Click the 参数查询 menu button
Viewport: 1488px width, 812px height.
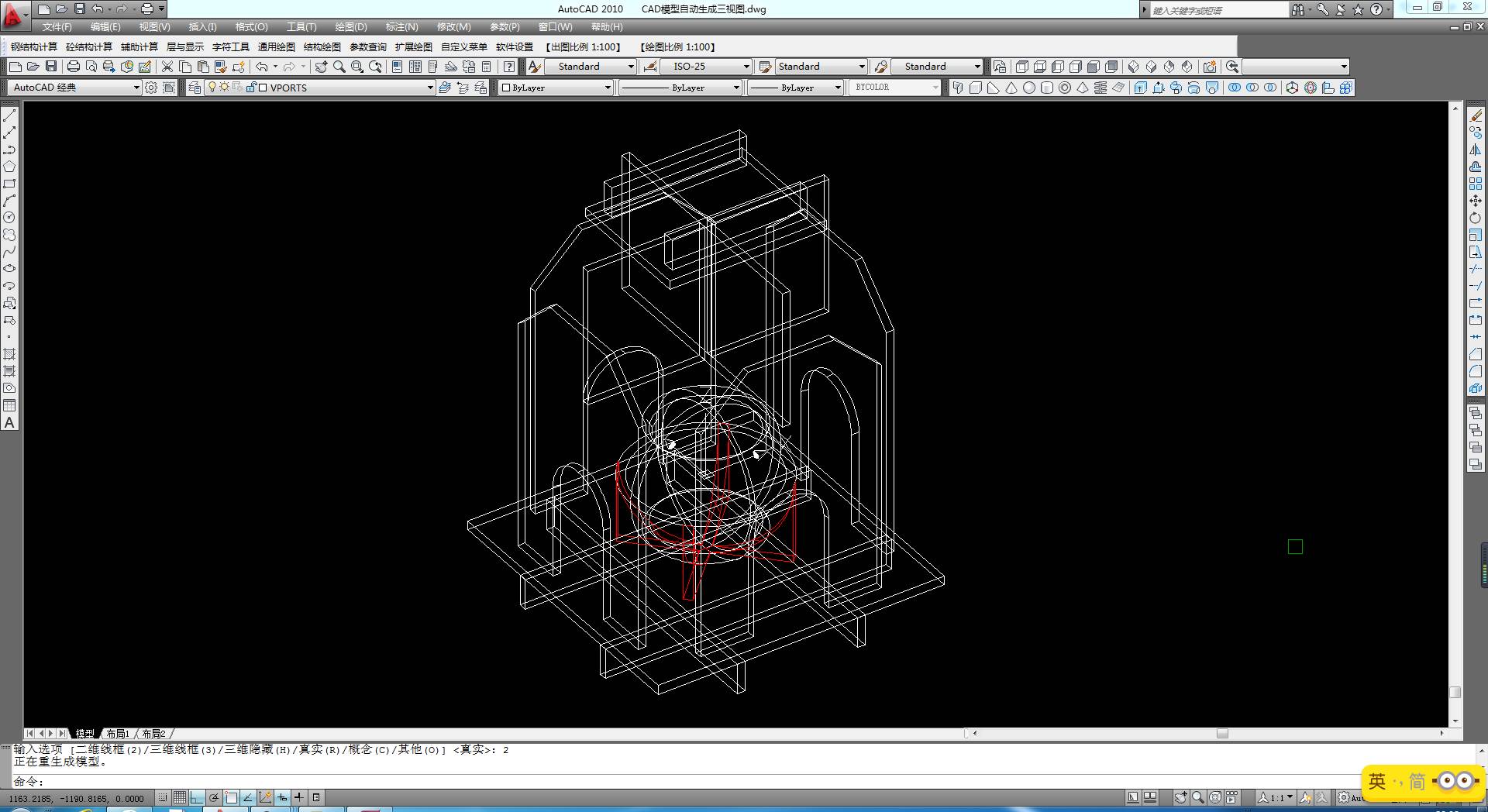pos(368,47)
